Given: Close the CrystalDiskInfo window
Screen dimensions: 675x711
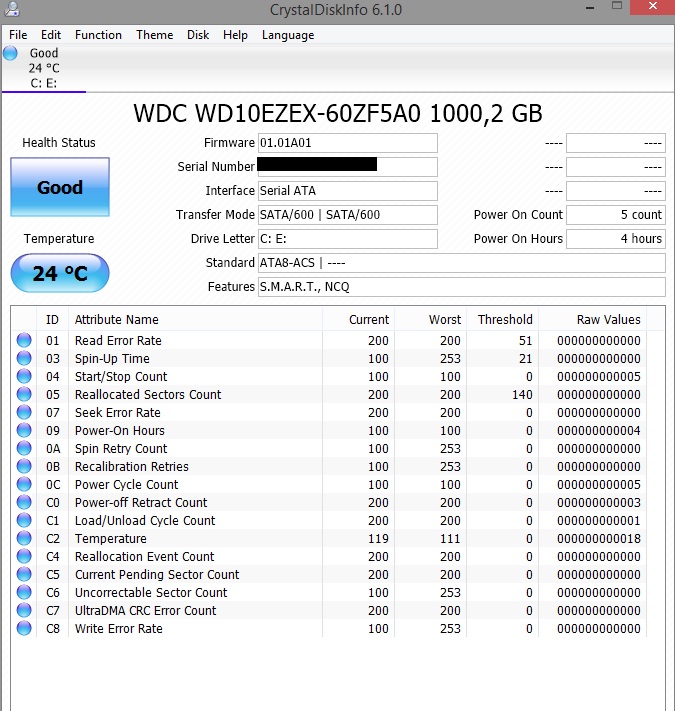Looking at the screenshot, I should pyautogui.click(x=653, y=7).
